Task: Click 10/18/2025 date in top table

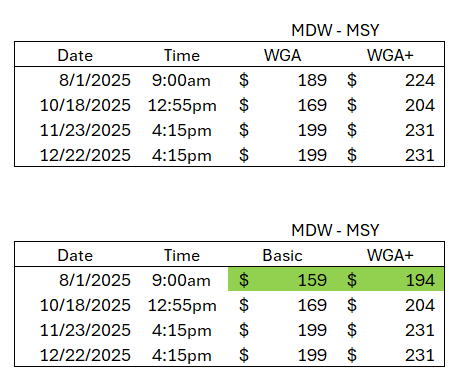Action: coord(85,105)
